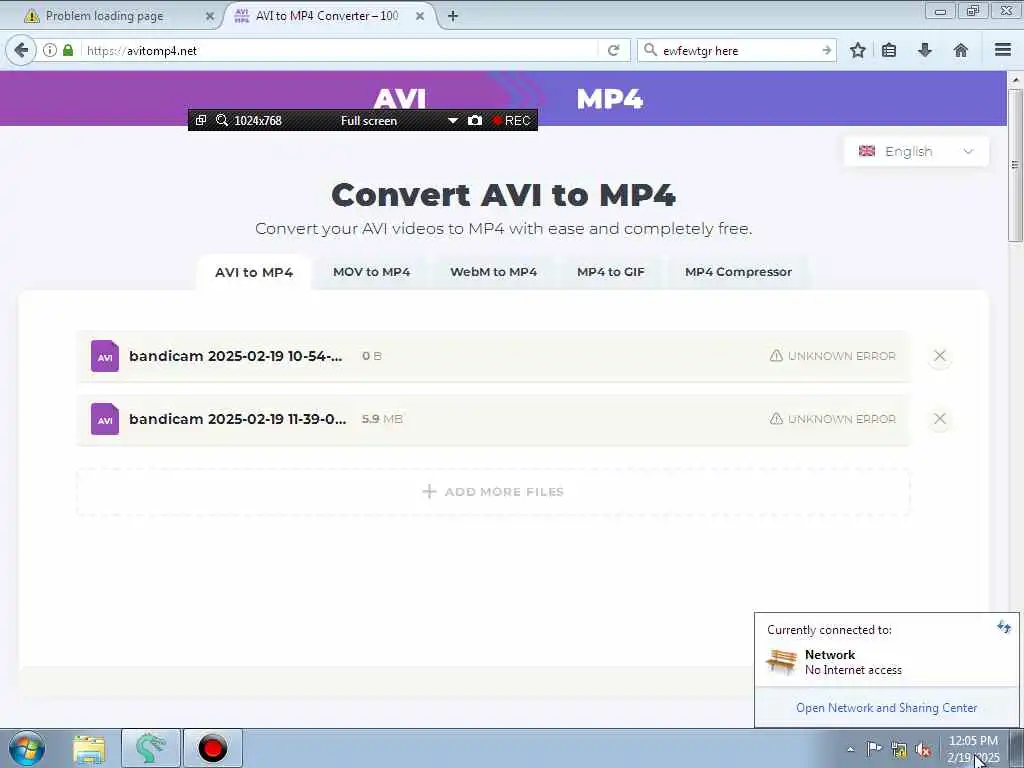The height and width of the screenshot is (768, 1024).
Task: Click UNKNOWN ERROR on the 5.9 MB file
Action: pyautogui.click(x=833, y=419)
